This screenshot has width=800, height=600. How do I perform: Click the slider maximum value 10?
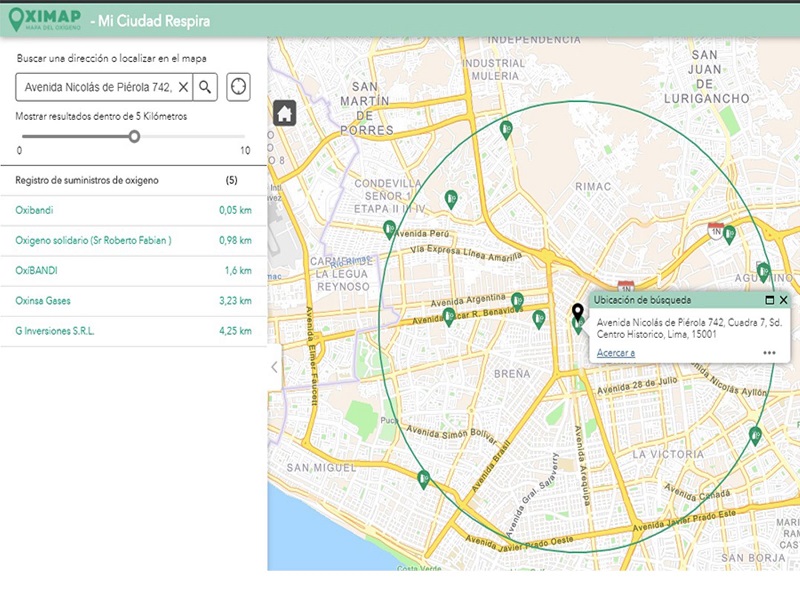(x=245, y=151)
